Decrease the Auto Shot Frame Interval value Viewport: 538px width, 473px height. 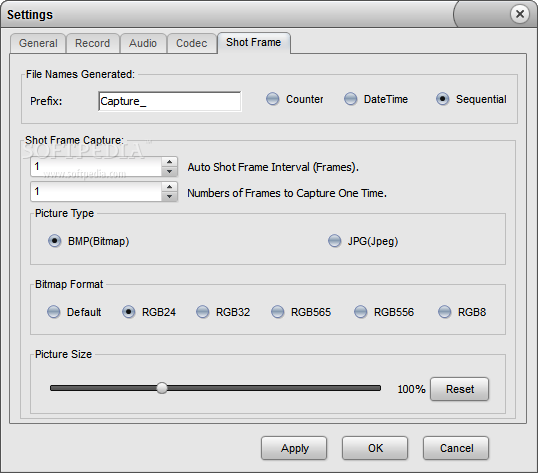(x=169, y=171)
